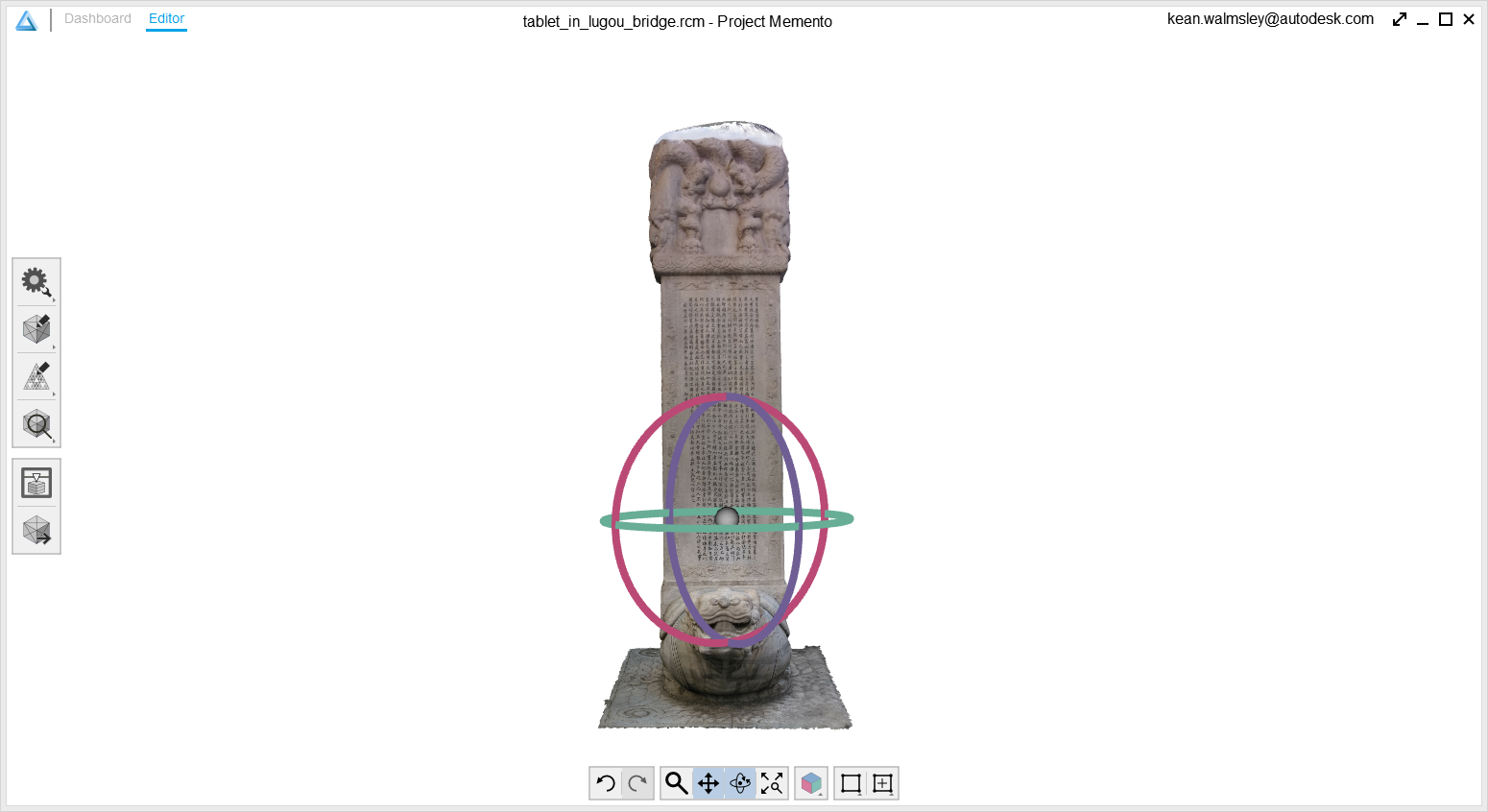Toggle the orbit navigation mode
1488x812 pixels.
pyautogui.click(x=740, y=783)
